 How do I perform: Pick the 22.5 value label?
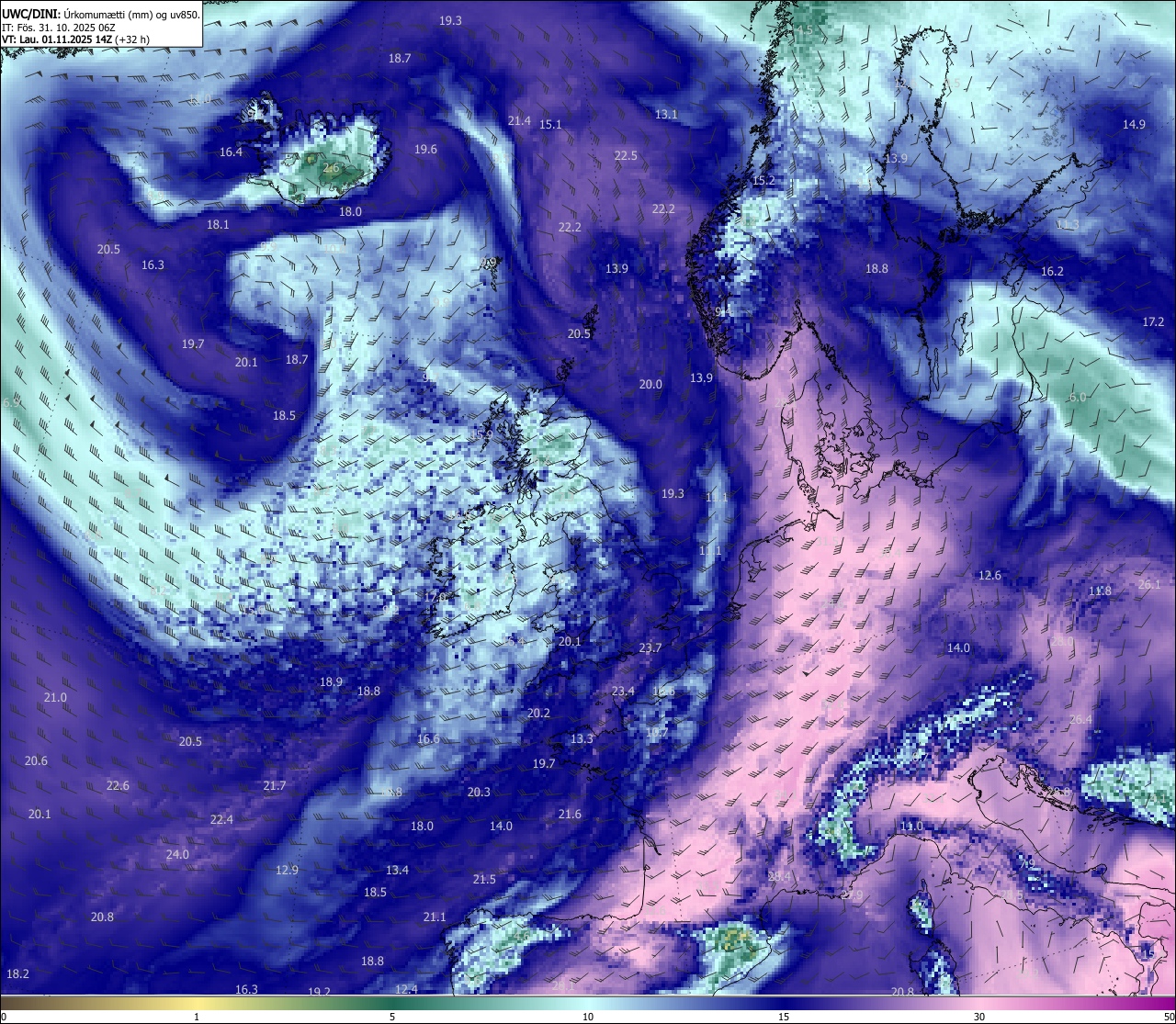pos(626,155)
